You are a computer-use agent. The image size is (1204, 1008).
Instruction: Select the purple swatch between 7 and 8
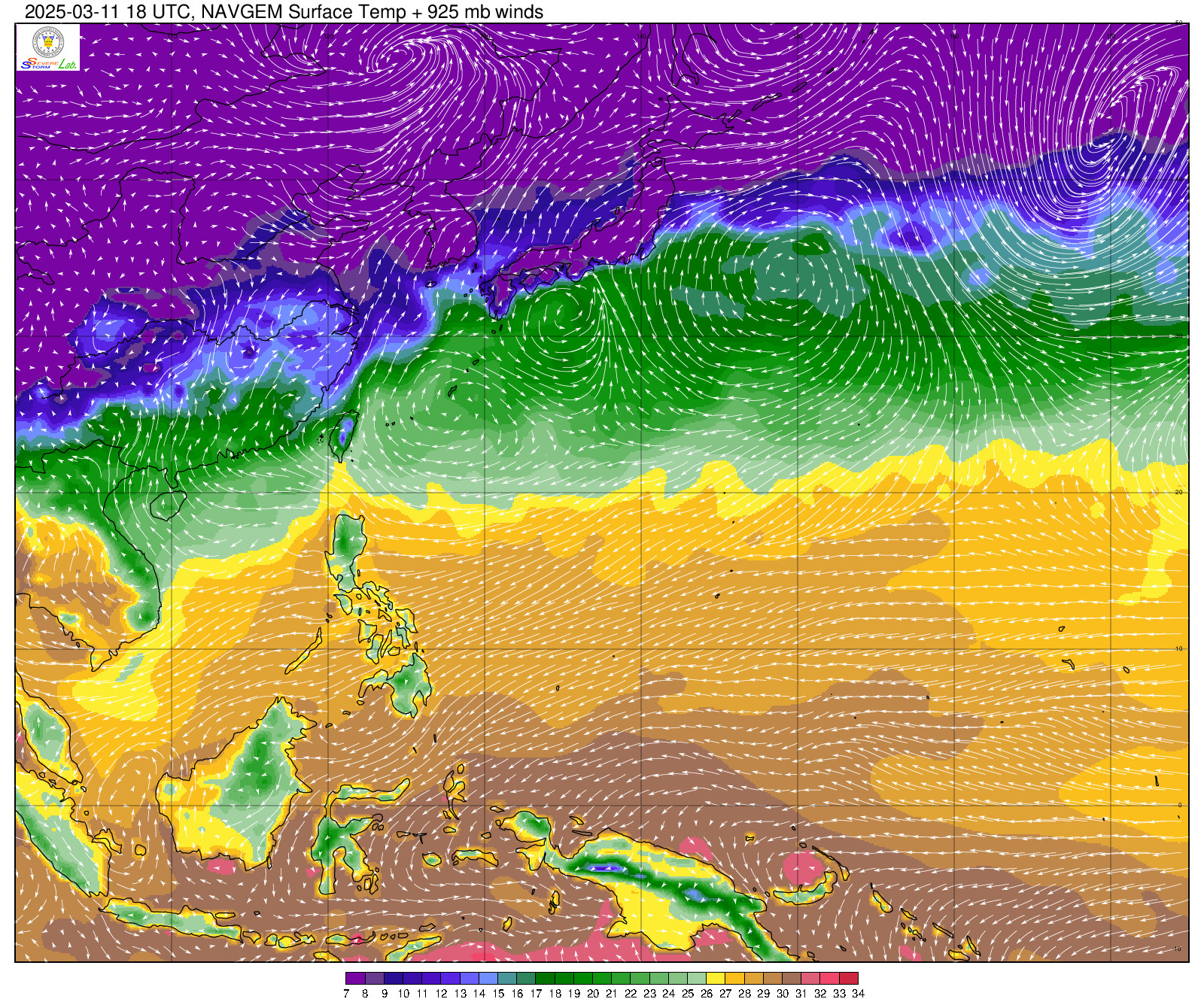click(355, 979)
